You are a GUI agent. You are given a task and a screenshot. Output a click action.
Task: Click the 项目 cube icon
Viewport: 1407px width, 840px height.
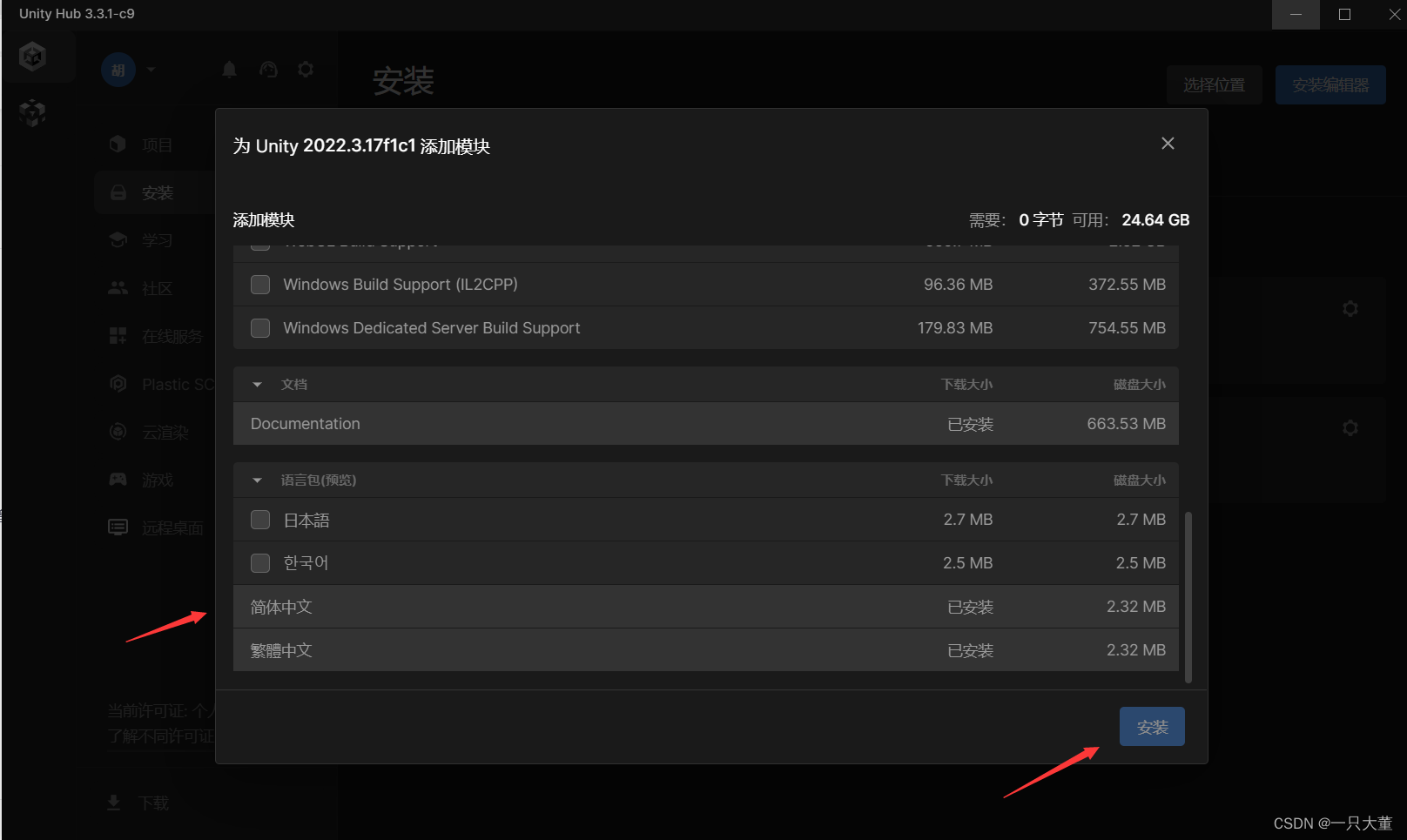click(118, 144)
